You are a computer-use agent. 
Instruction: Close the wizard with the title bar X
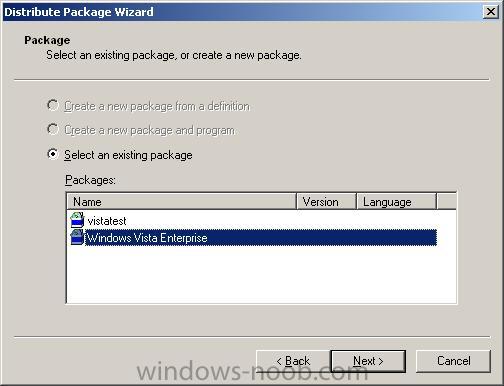click(x=491, y=12)
